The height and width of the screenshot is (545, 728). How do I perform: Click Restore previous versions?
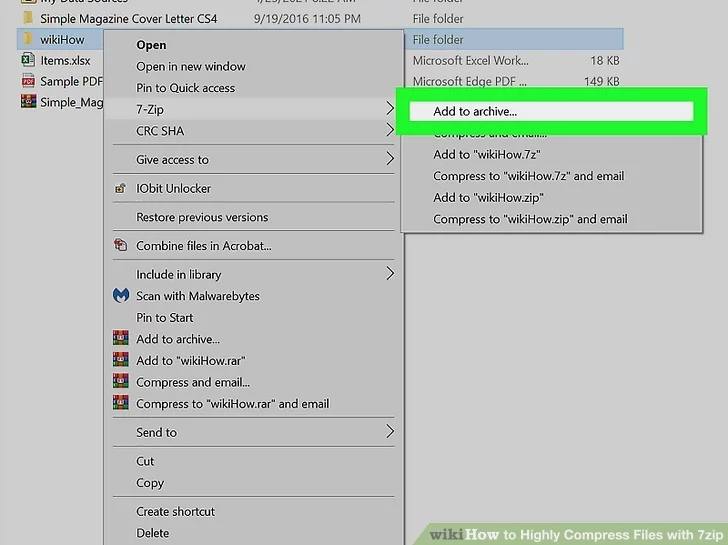tap(202, 217)
